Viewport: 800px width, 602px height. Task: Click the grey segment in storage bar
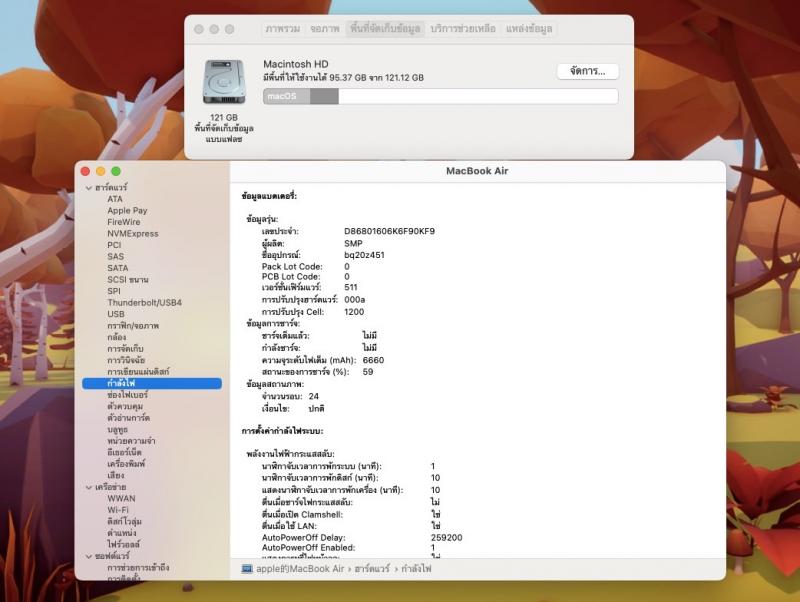coord(324,96)
